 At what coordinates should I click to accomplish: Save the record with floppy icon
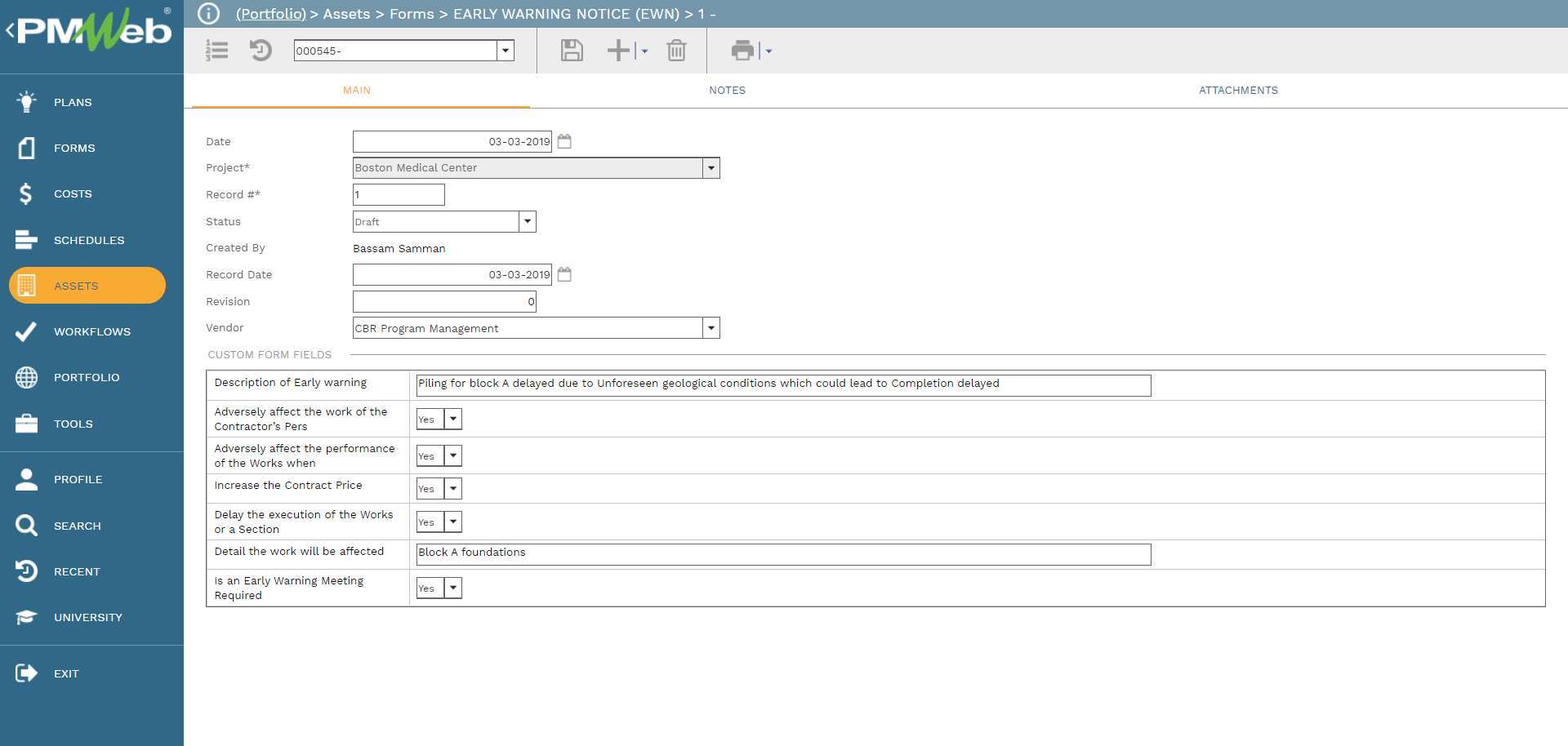pyautogui.click(x=572, y=51)
